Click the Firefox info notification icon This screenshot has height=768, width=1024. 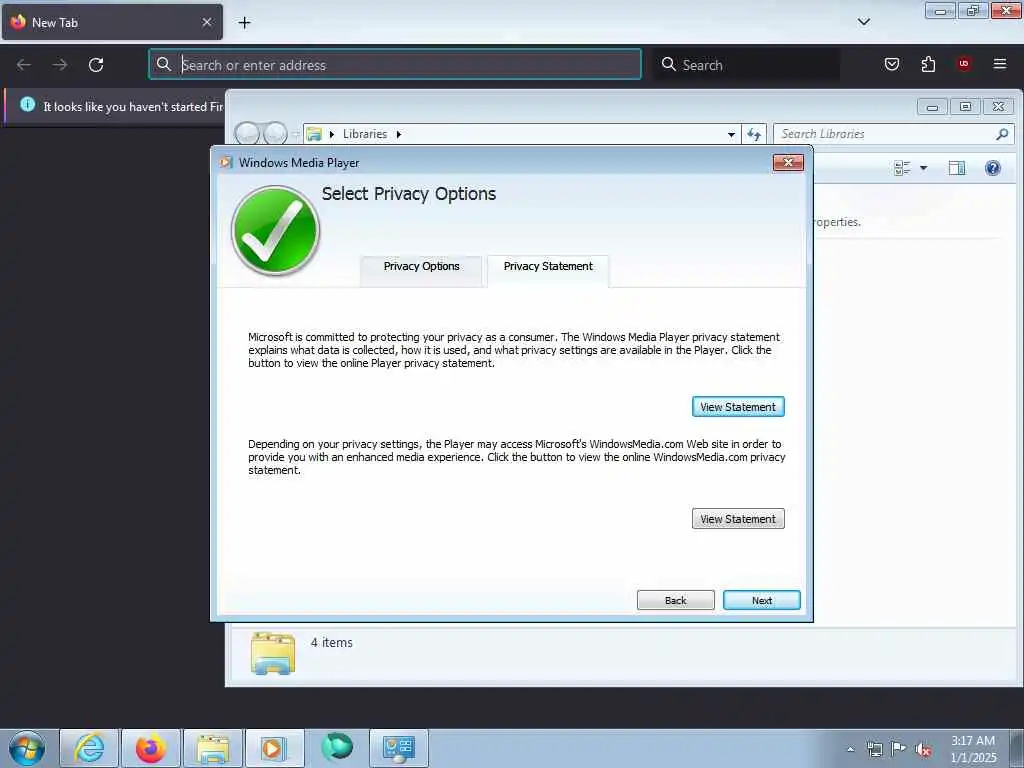point(27,104)
